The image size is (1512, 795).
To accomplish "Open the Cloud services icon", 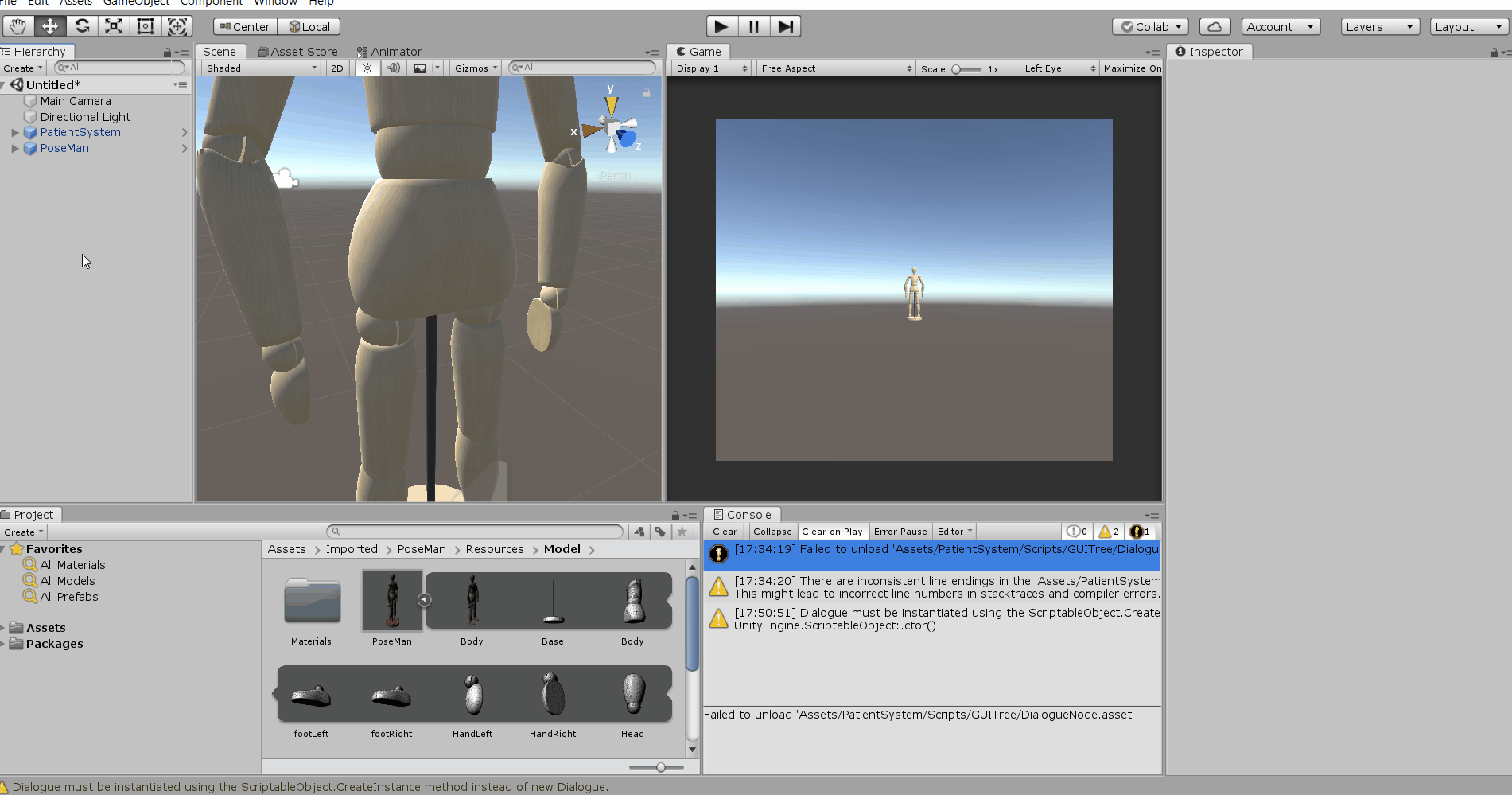I will click(1215, 26).
